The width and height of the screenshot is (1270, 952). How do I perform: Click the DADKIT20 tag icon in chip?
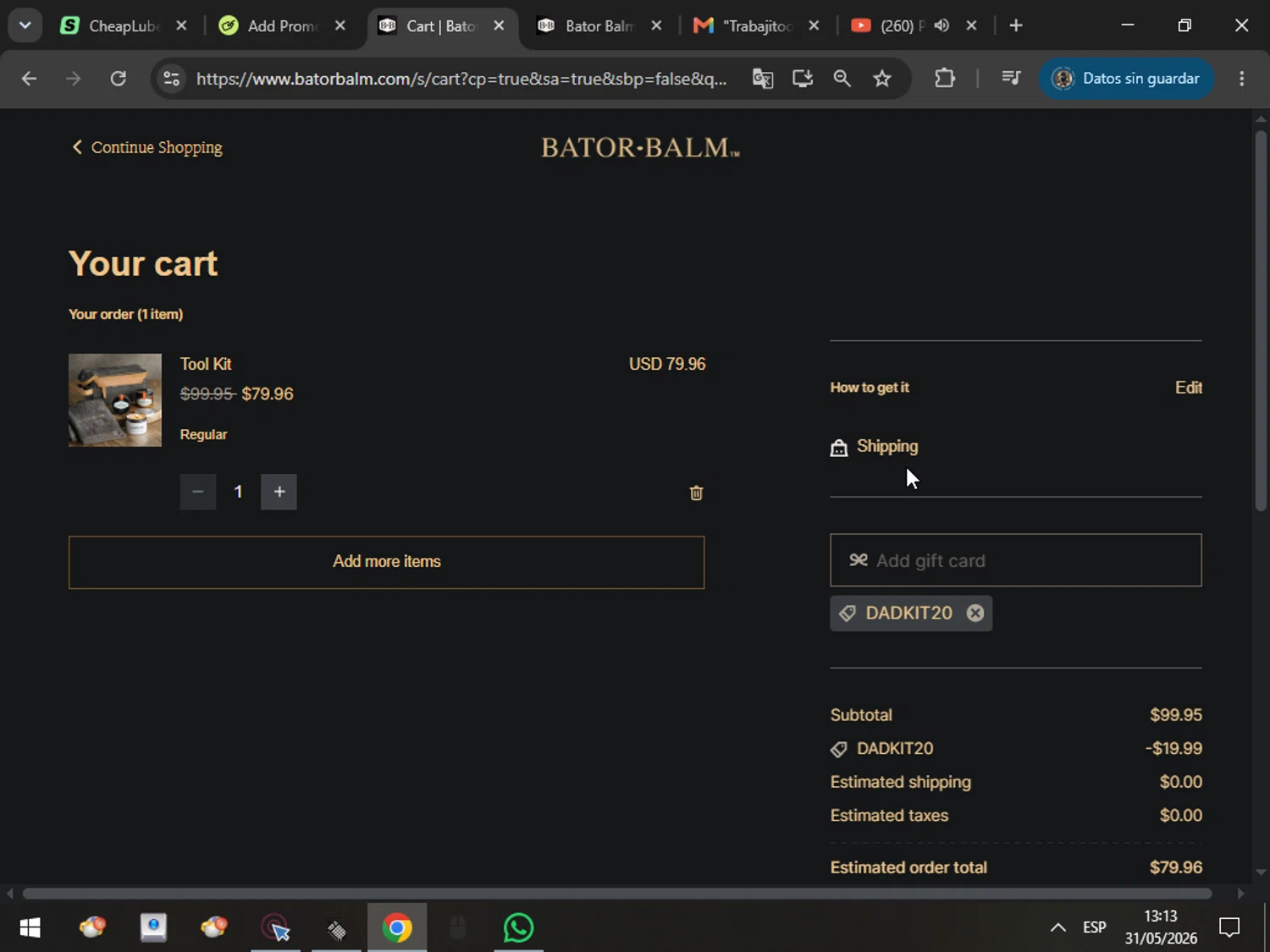(x=848, y=614)
